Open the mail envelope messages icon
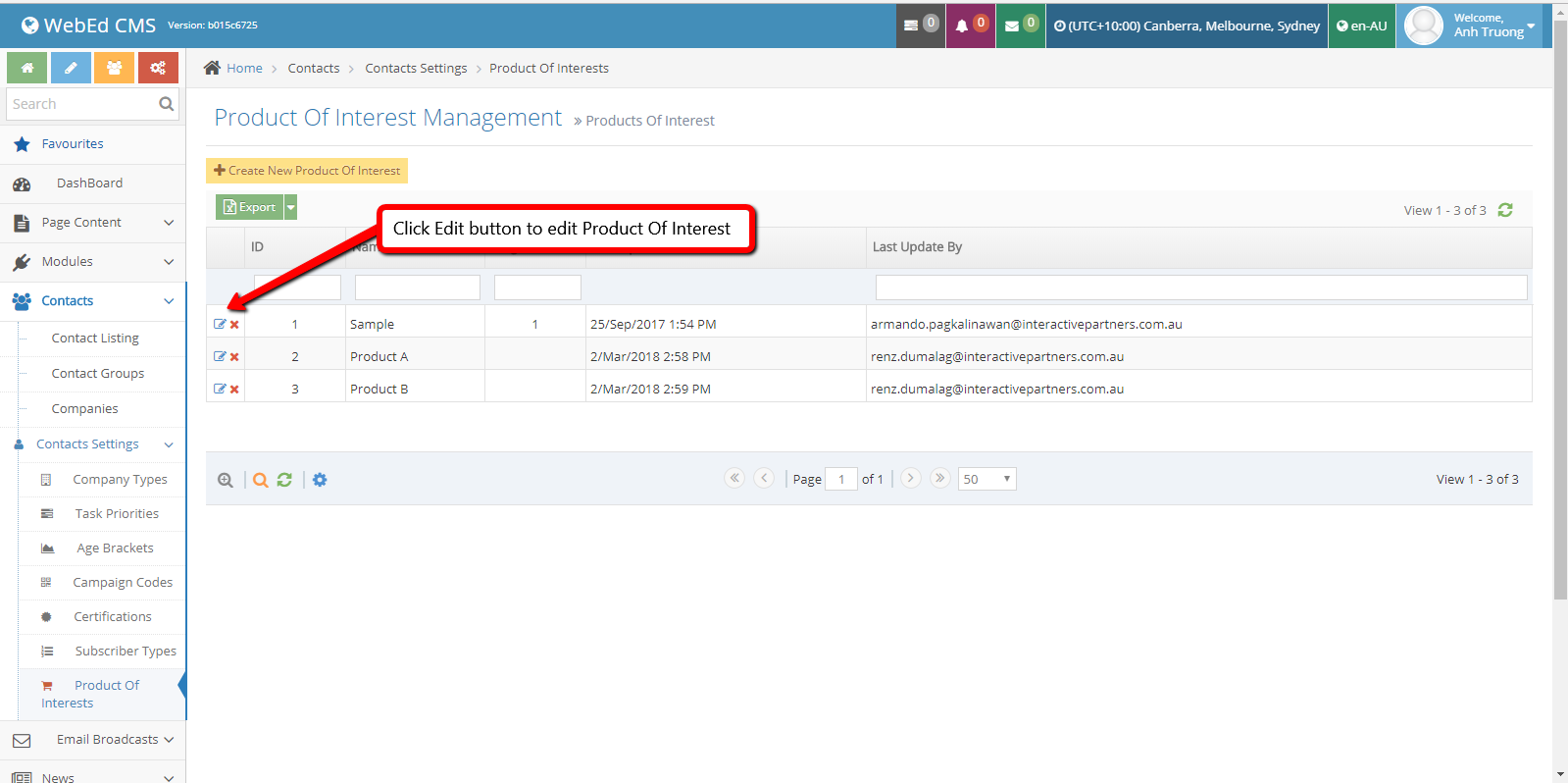Viewport: 1568px width, 783px height. click(x=1020, y=26)
